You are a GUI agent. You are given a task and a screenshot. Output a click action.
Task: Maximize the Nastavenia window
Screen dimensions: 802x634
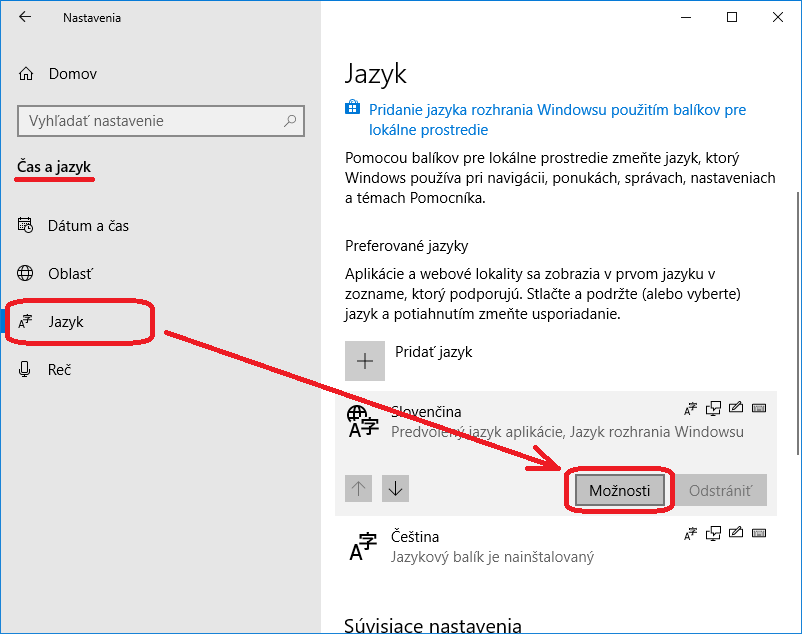click(x=732, y=17)
